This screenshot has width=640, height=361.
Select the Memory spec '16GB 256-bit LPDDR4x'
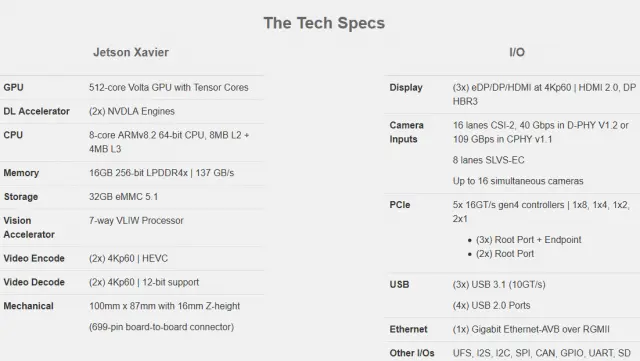pyautogui.click(x=138, y=173)
